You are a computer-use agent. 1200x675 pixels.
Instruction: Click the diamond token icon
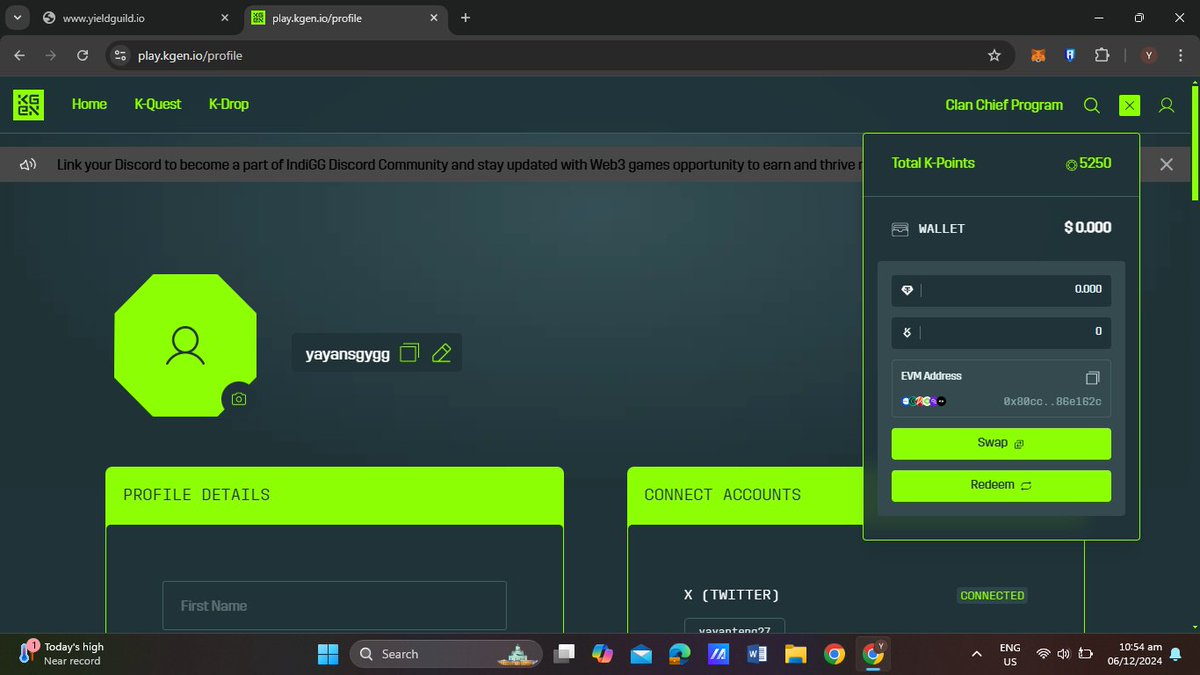tap(907, 290)
